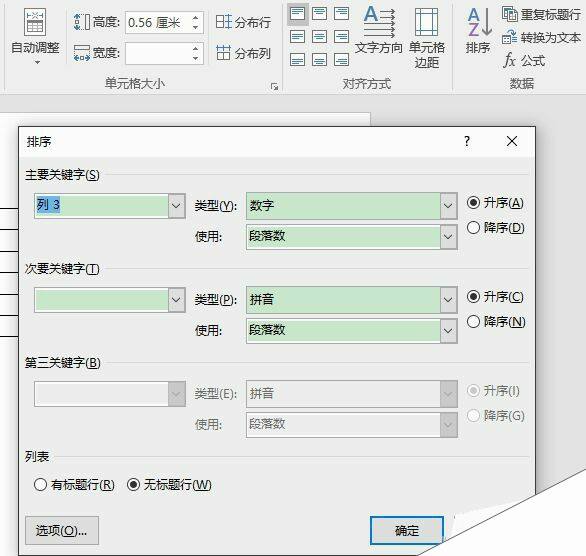586x556 pixels.
Task: Increase row height with 高度 up arrow
Action: (x=195, y=18)
